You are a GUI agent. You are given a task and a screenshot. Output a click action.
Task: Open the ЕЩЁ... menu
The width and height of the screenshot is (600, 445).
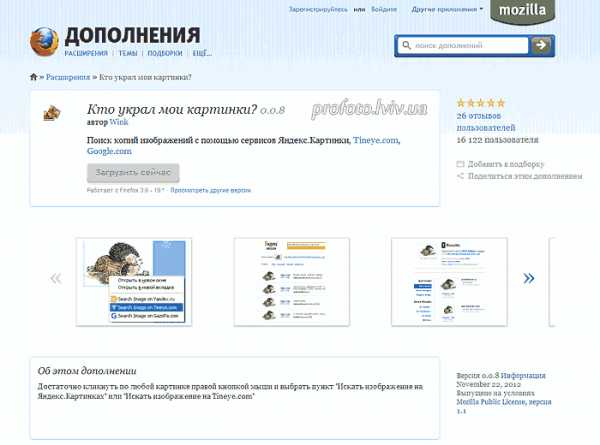(x=202, y=53)
